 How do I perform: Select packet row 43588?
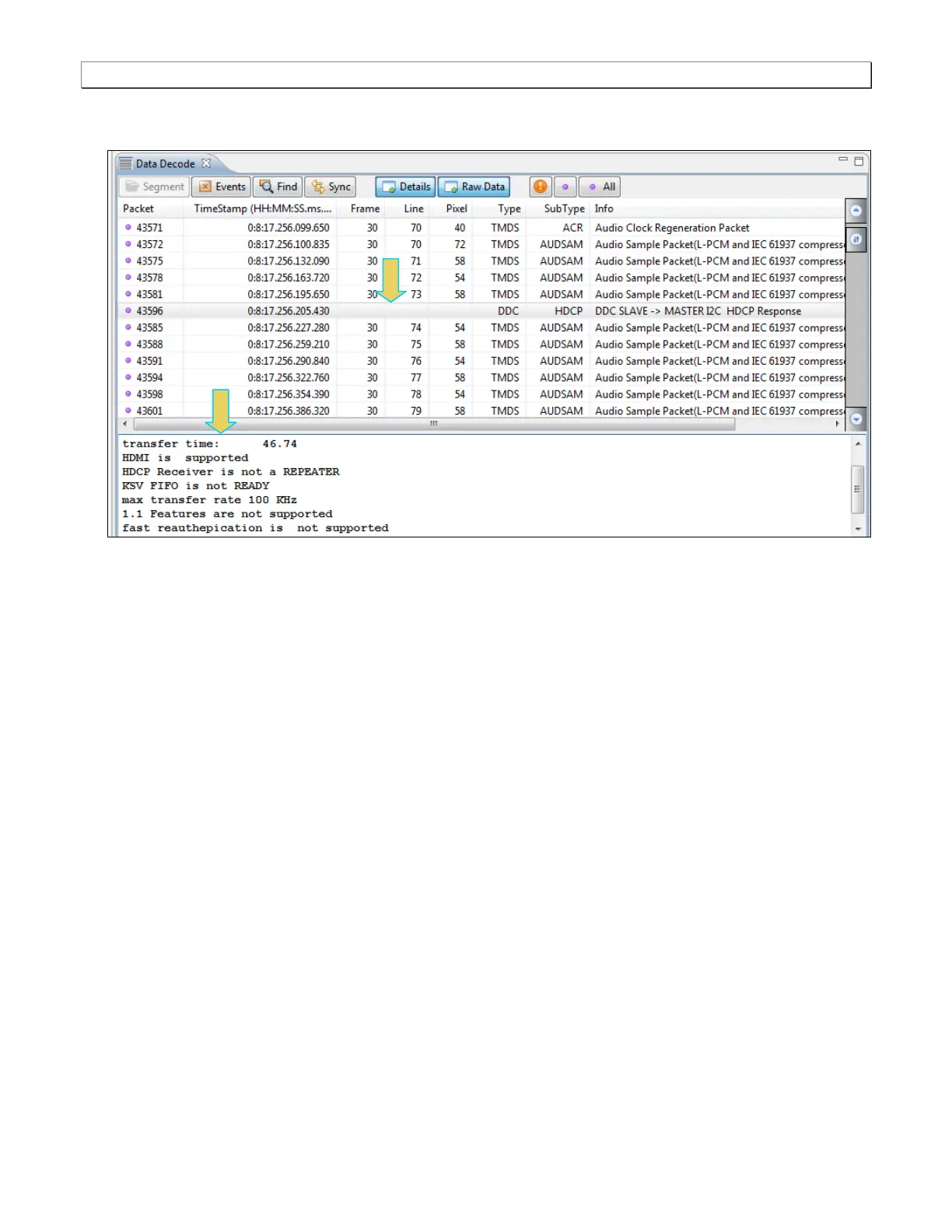[481, 345]
